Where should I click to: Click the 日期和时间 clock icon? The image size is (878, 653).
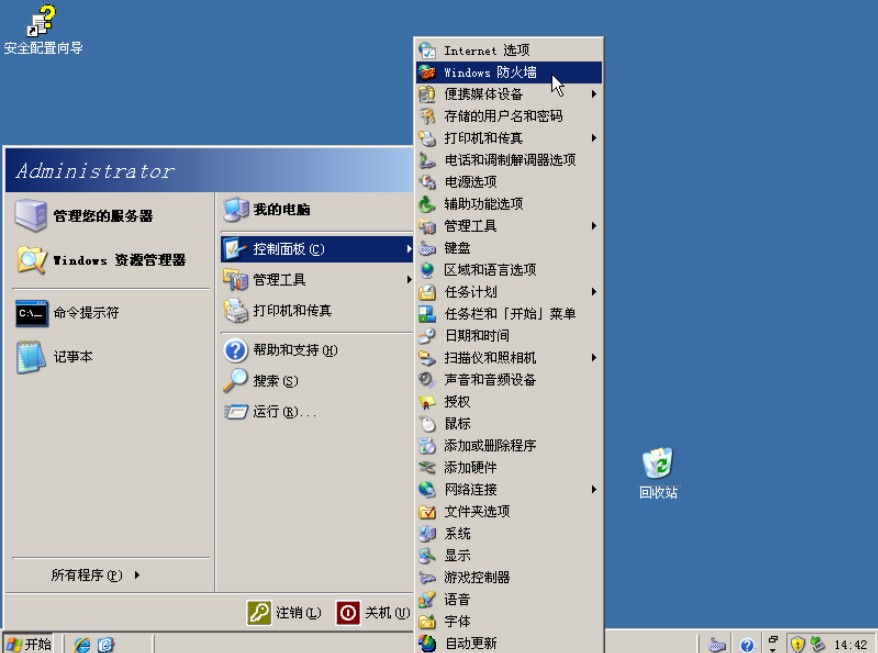coord(427,335)
